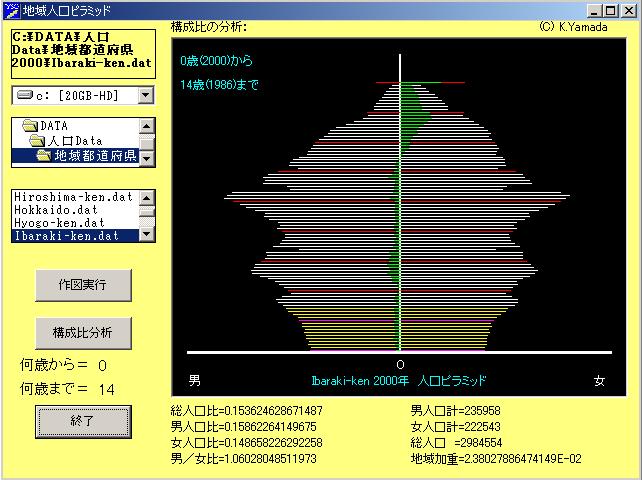Image resolution: width=642 pixels, height=480 pixels.
Task: Click the 0歳(2000)から label in chart
Action: [217, 61]
